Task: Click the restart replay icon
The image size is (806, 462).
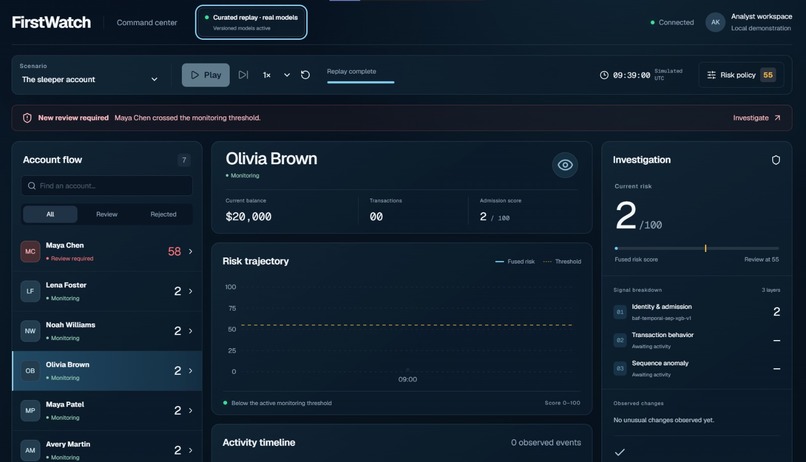Action: click(x=305, y=75)
